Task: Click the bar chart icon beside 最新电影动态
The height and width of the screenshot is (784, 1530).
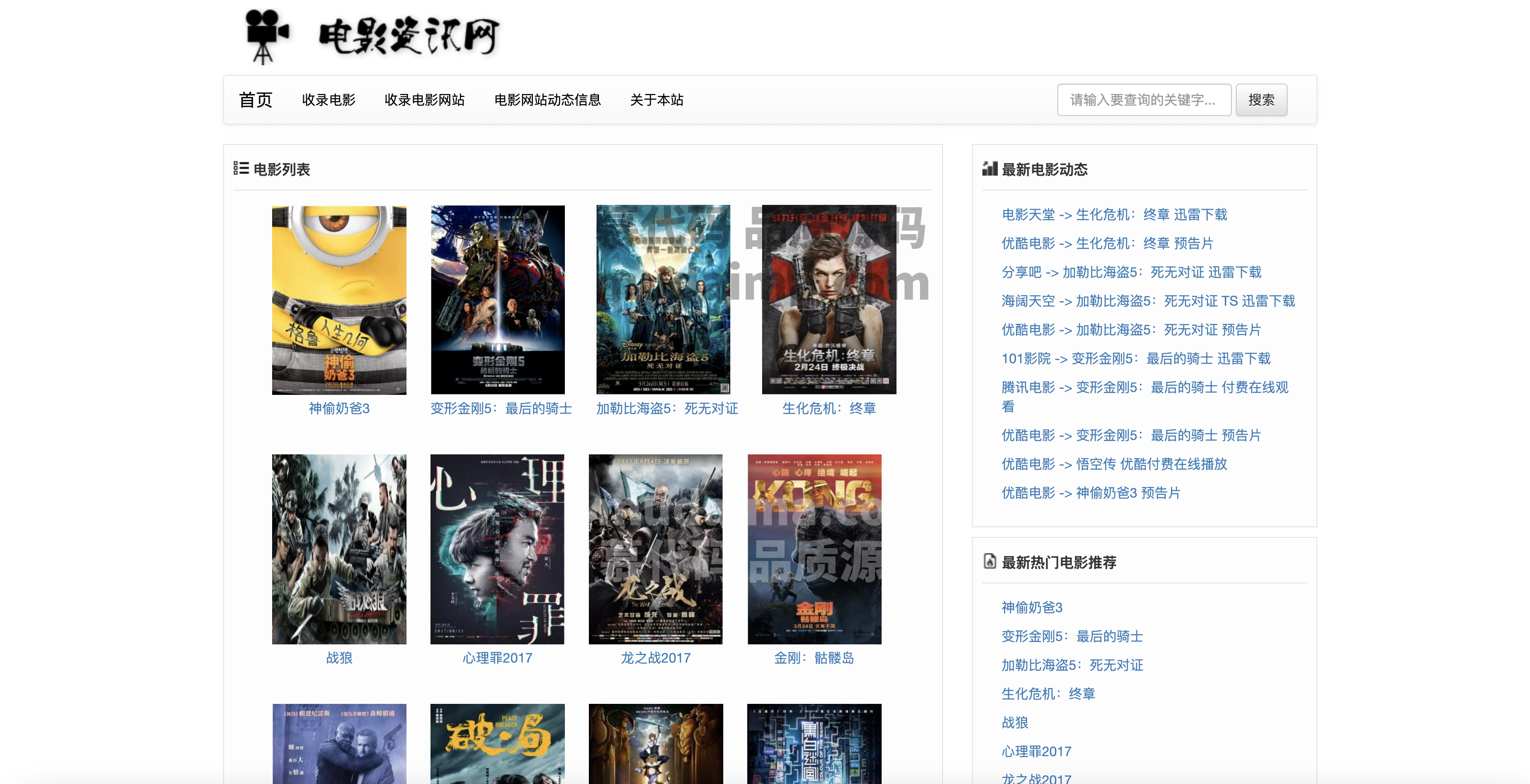Action: coord(990,169)
